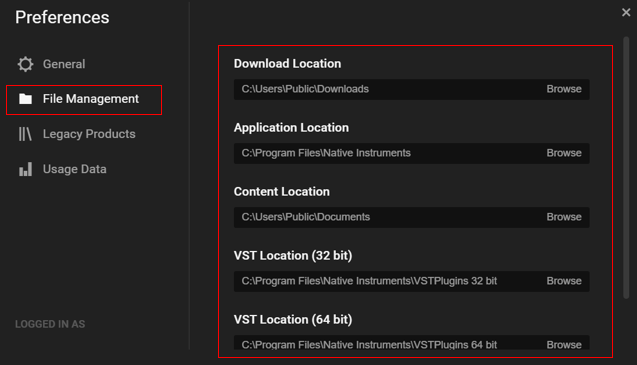Viewport: 637px width, 365px height.
Task: Click the VST Location (64 bit) heading
Action: click(x=293, y=320)
